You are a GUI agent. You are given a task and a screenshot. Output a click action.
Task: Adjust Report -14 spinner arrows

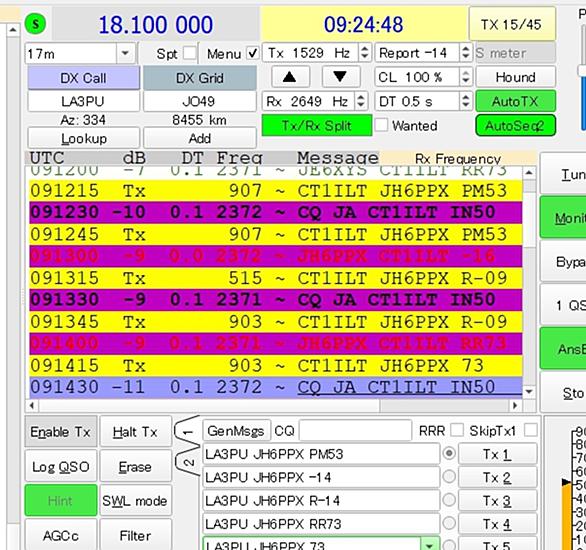(x=465, y=53)
